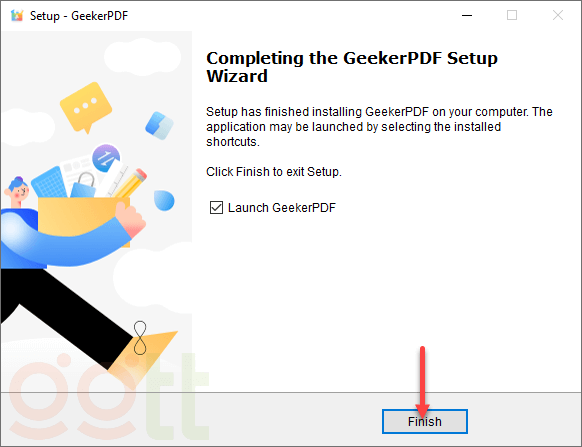Minimize the Setup - GeekerPDF window

pyautogui.click(x=467, y=16)
